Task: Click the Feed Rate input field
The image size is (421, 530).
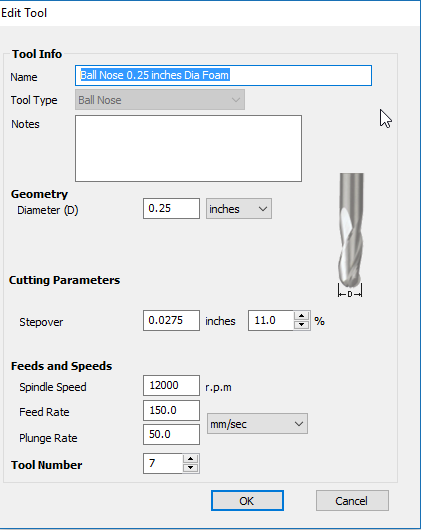Action: 171,410
